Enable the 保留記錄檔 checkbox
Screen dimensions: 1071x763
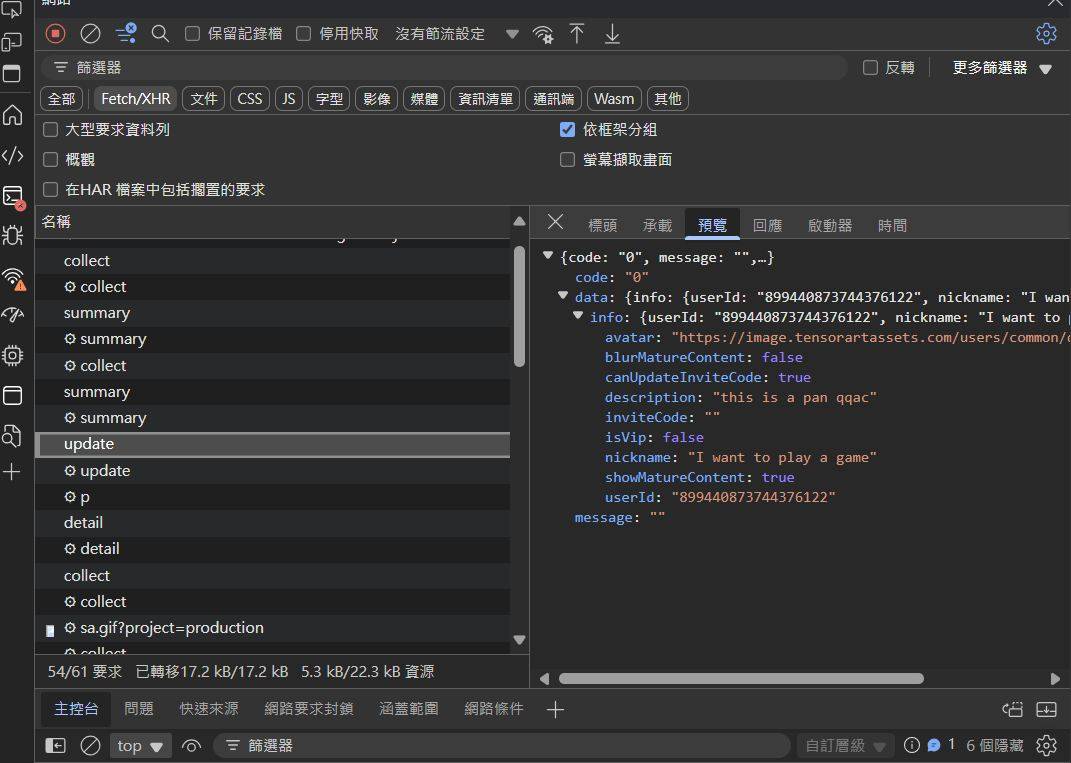click(x=193, y=34)
